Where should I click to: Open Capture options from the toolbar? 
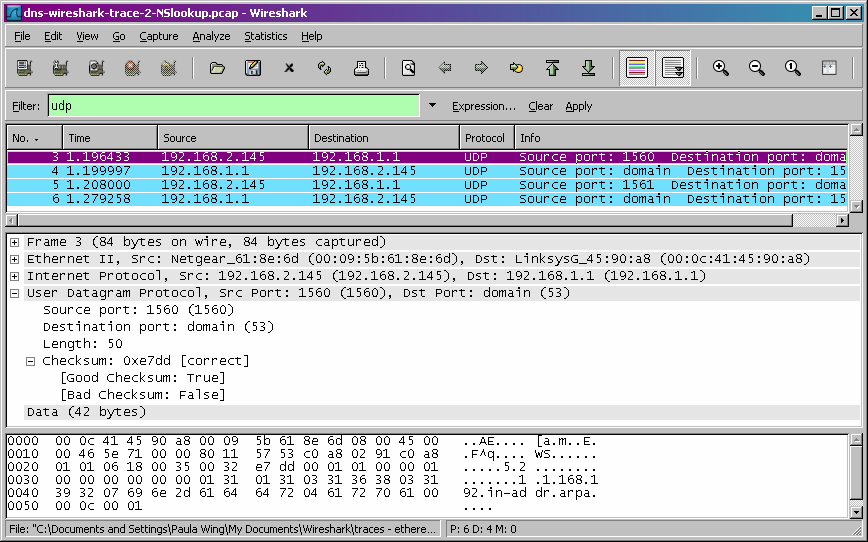60,68
